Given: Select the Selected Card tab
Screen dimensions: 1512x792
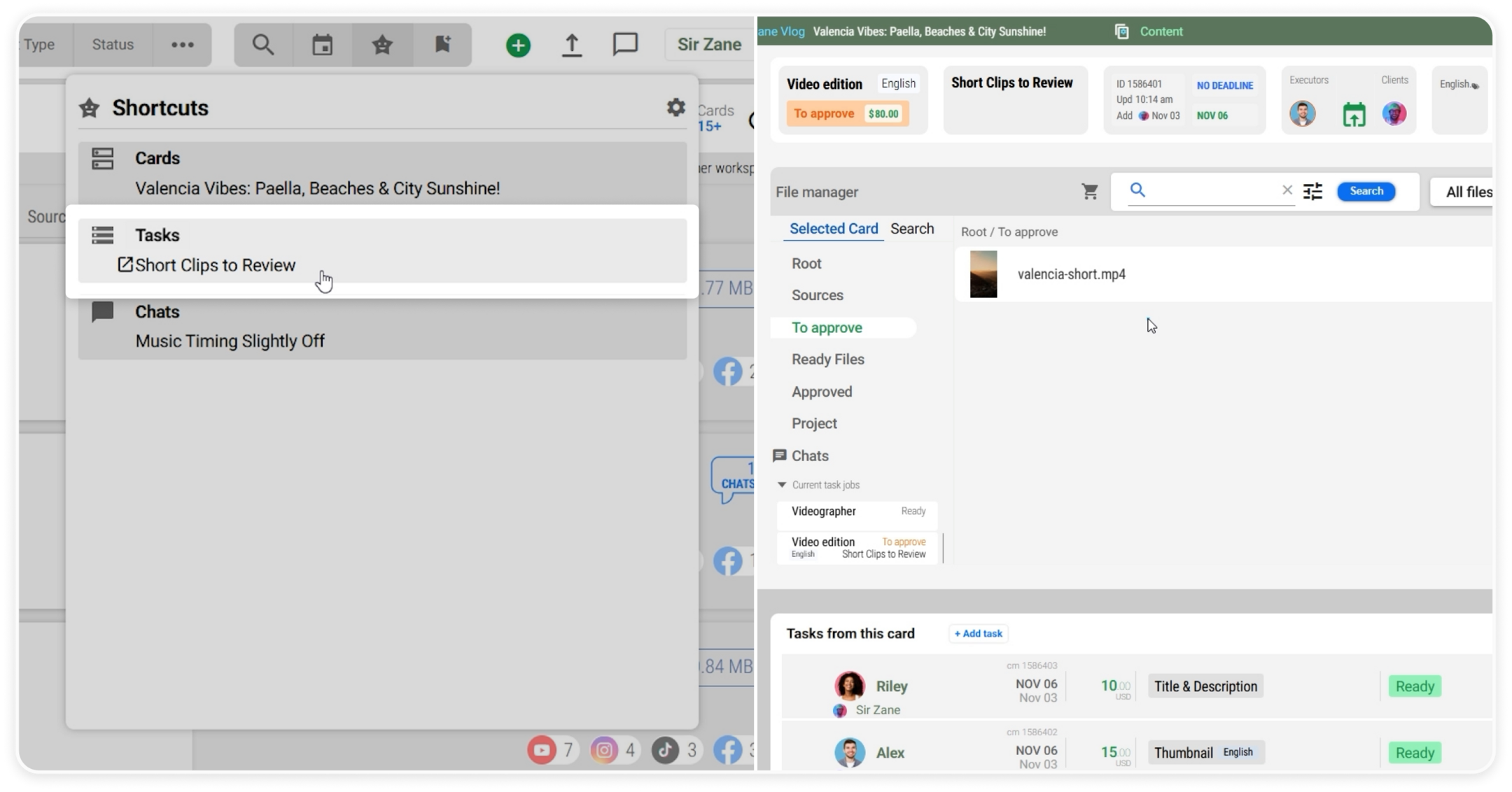Looking at the screenshot, I should 834,229.
